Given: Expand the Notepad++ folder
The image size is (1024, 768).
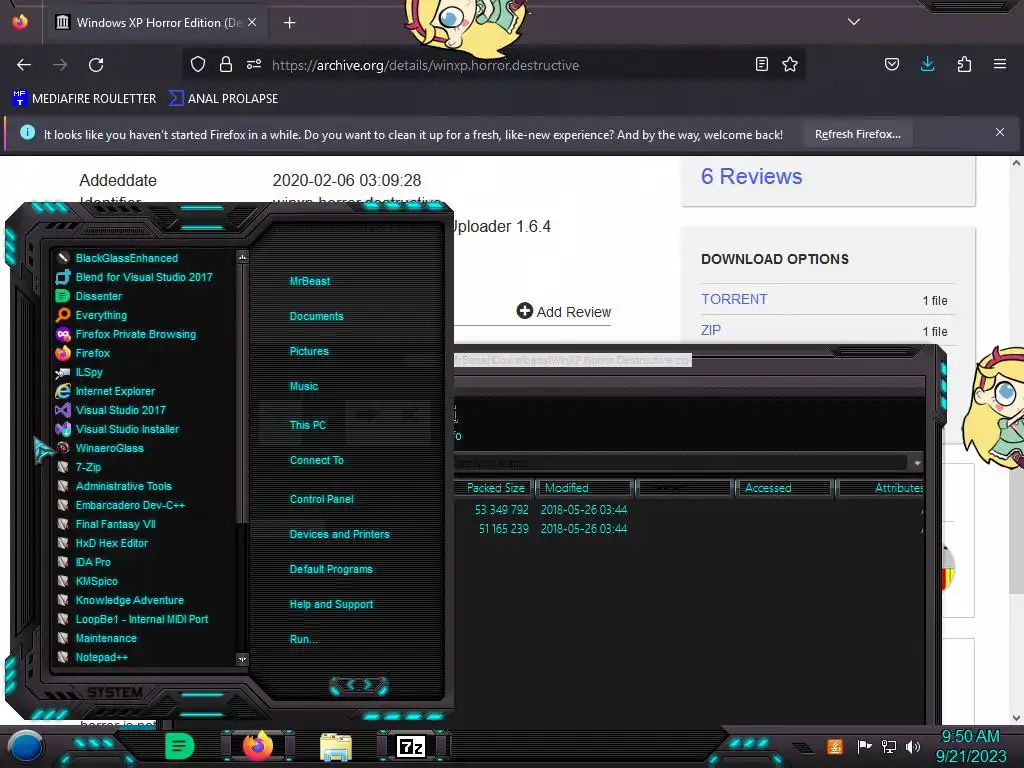Looking at the screenshot, I should pyautogui.click(x=92, y=656).
